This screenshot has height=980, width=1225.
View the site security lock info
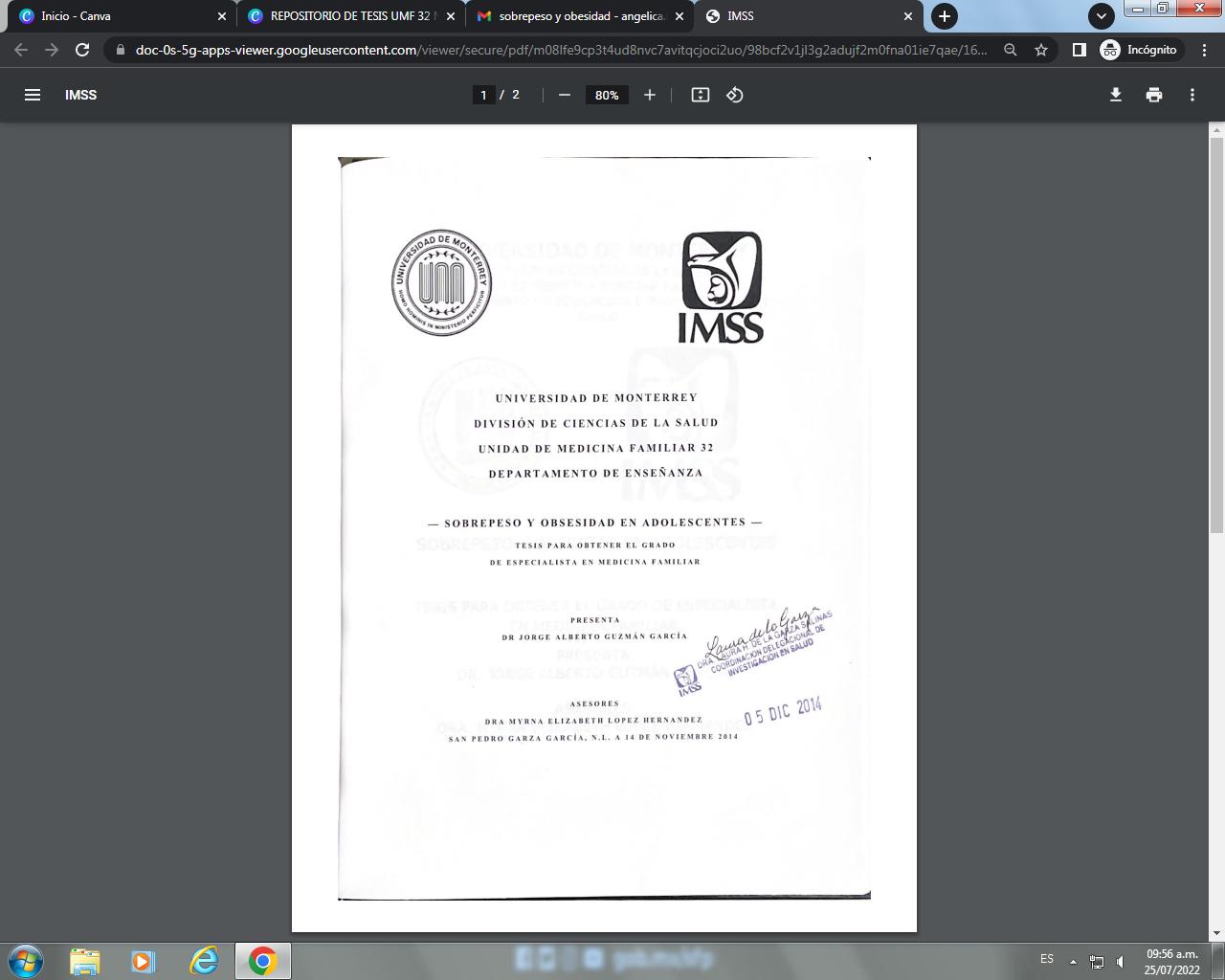pyautogui.click(x=120, y=50)
